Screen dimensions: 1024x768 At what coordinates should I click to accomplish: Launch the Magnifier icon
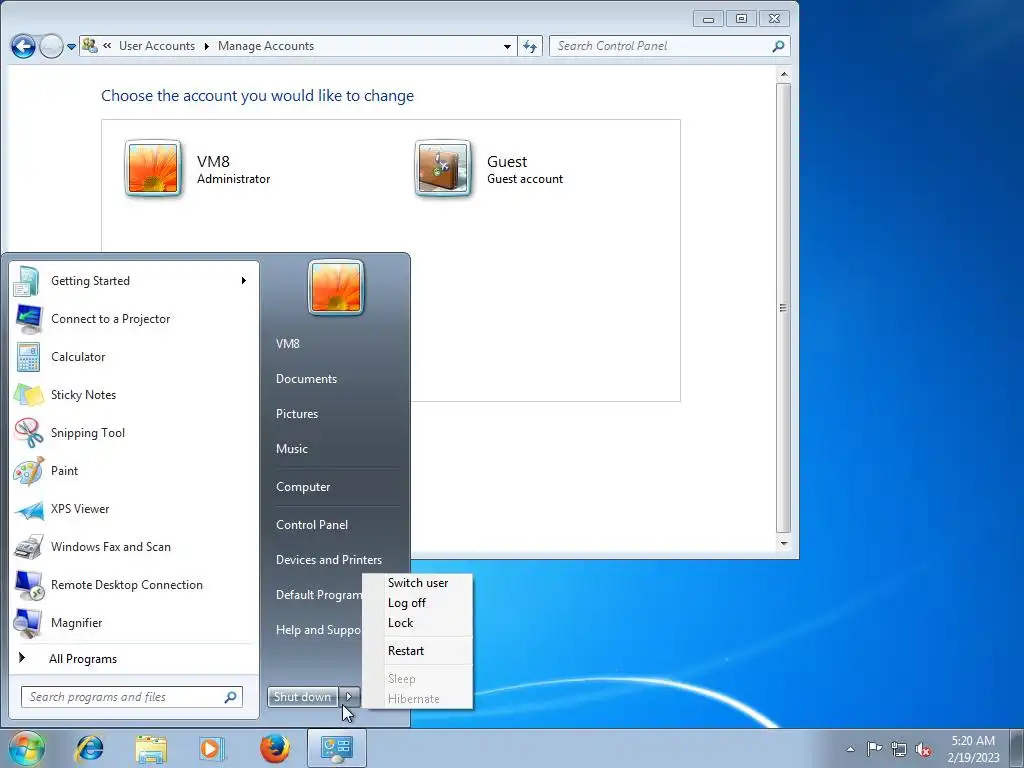point(28,622)
